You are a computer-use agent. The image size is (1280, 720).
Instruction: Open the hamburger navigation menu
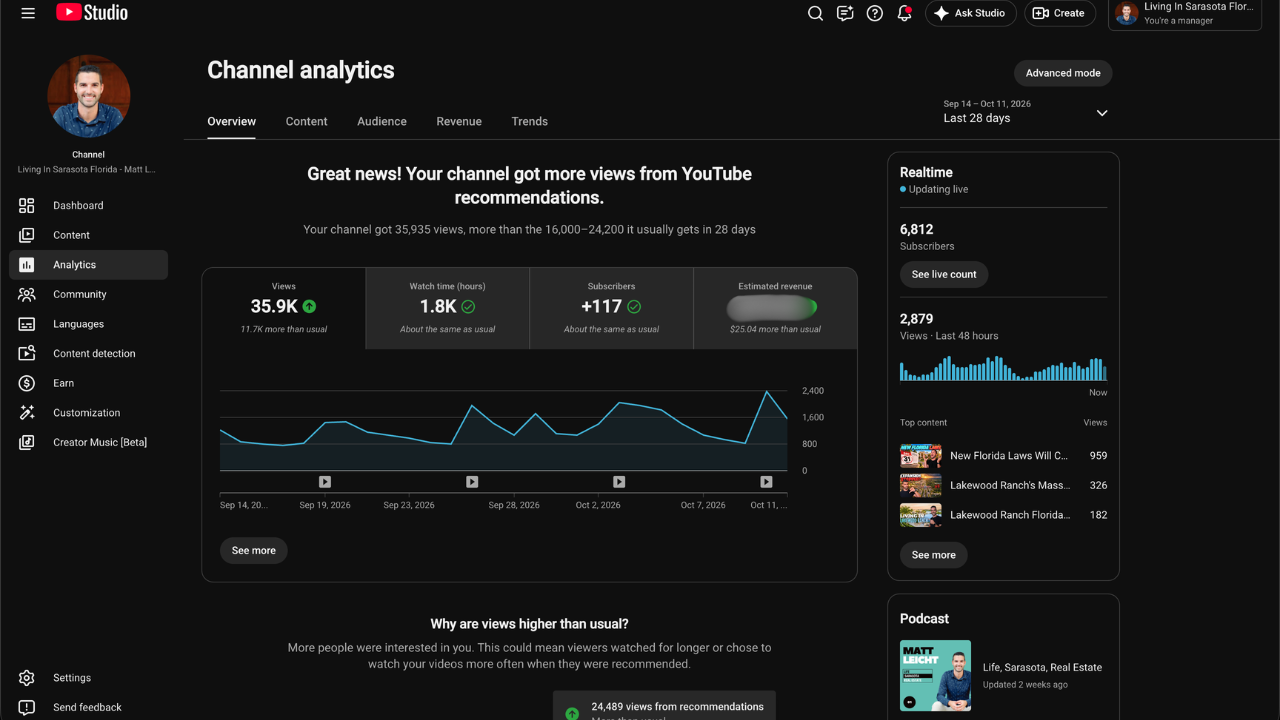(x=28, y=13)
